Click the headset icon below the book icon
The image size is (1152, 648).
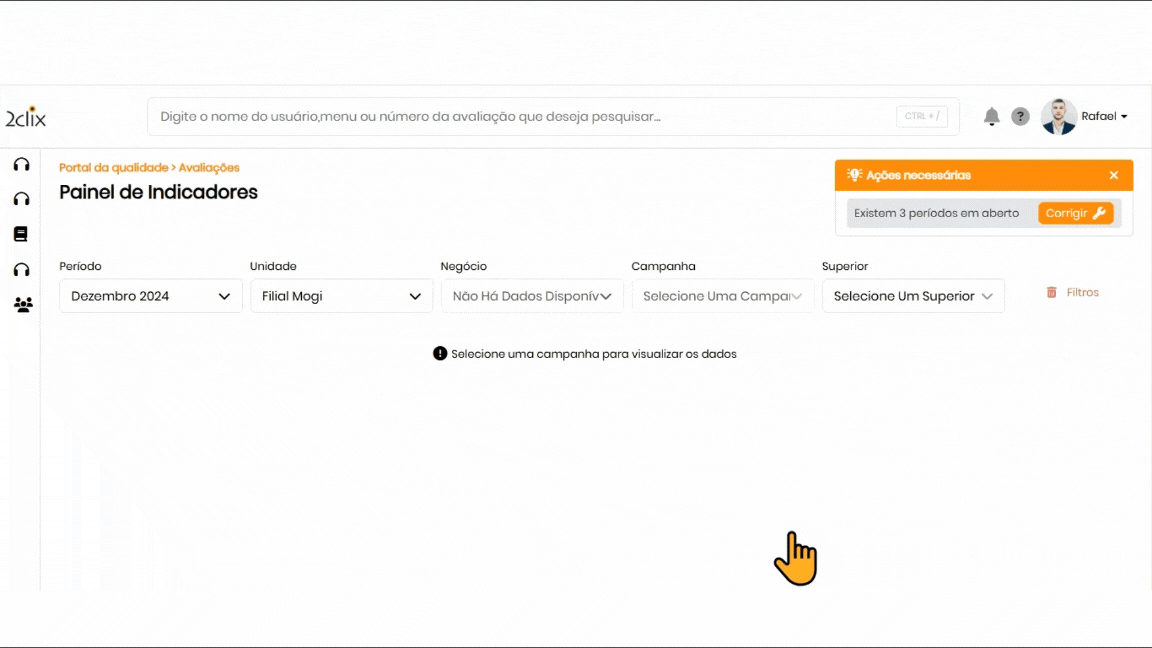pos(21,270)
